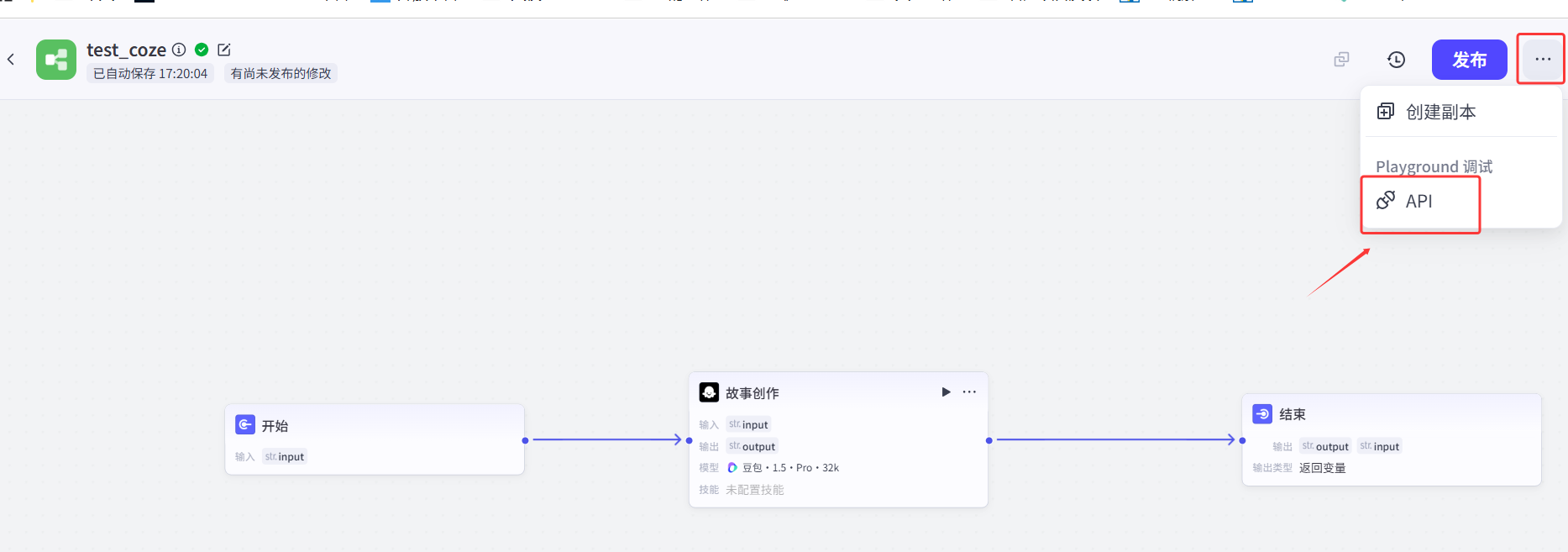Click the back arrow beside test_coze
This screenshot has width=1568, height=552.
11,59
